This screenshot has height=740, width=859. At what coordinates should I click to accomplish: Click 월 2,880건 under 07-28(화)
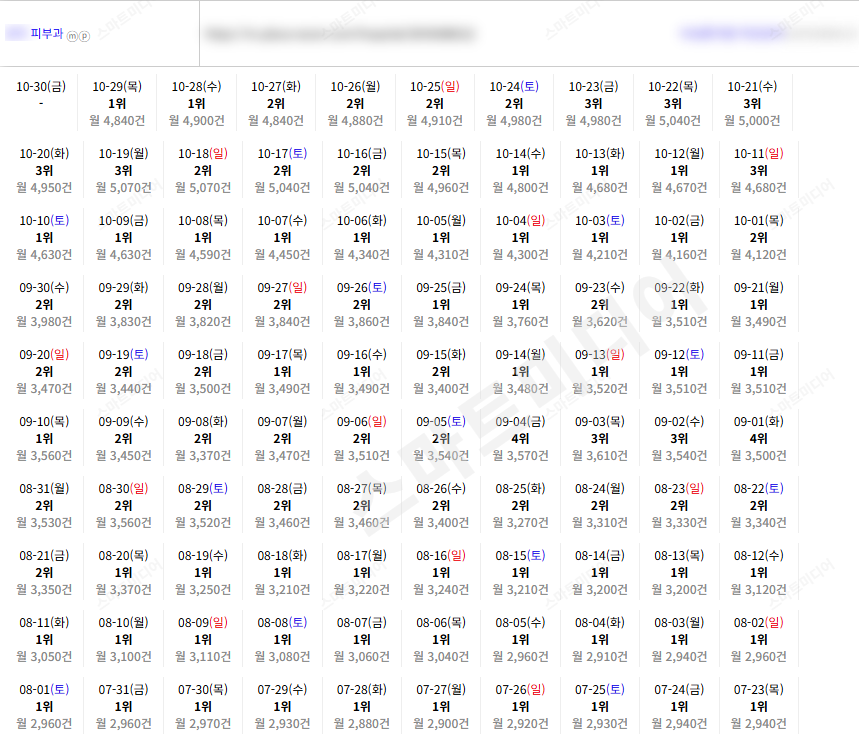pos(362,723)
